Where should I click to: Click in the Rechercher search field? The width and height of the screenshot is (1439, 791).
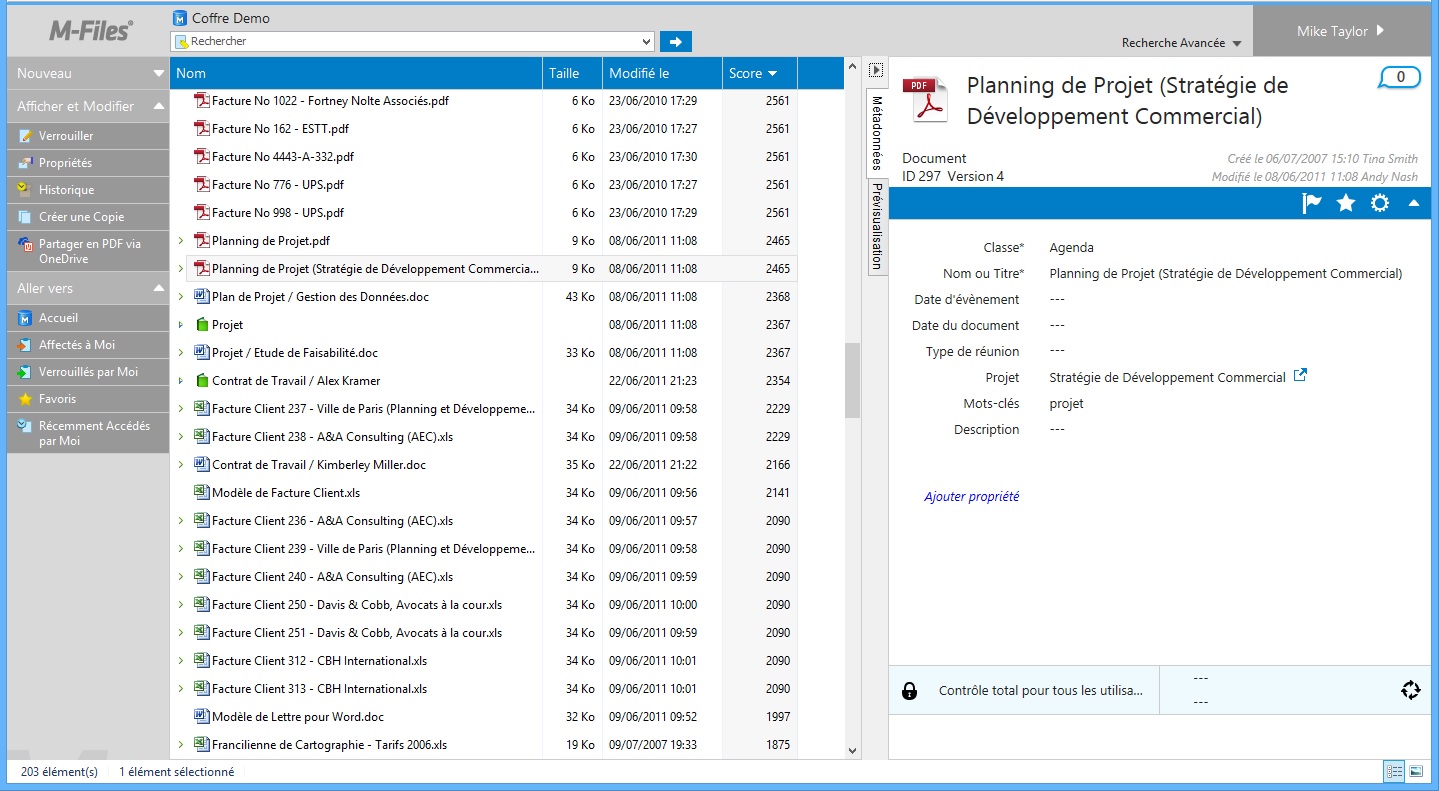tap(410, 41)
